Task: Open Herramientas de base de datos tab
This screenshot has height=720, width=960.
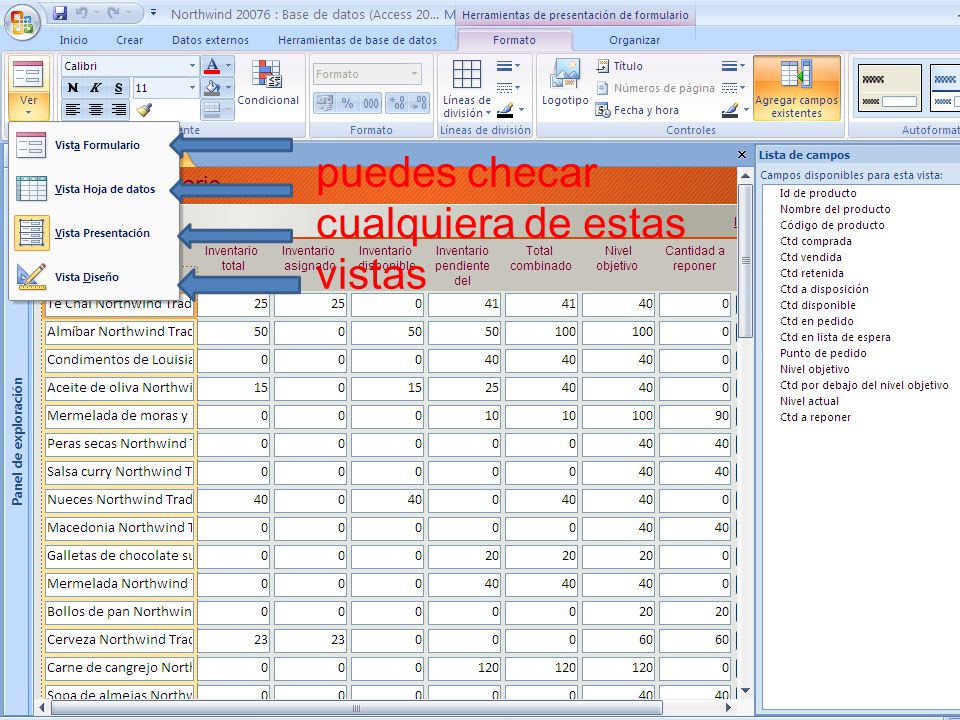Action: [x=358, y=40]
